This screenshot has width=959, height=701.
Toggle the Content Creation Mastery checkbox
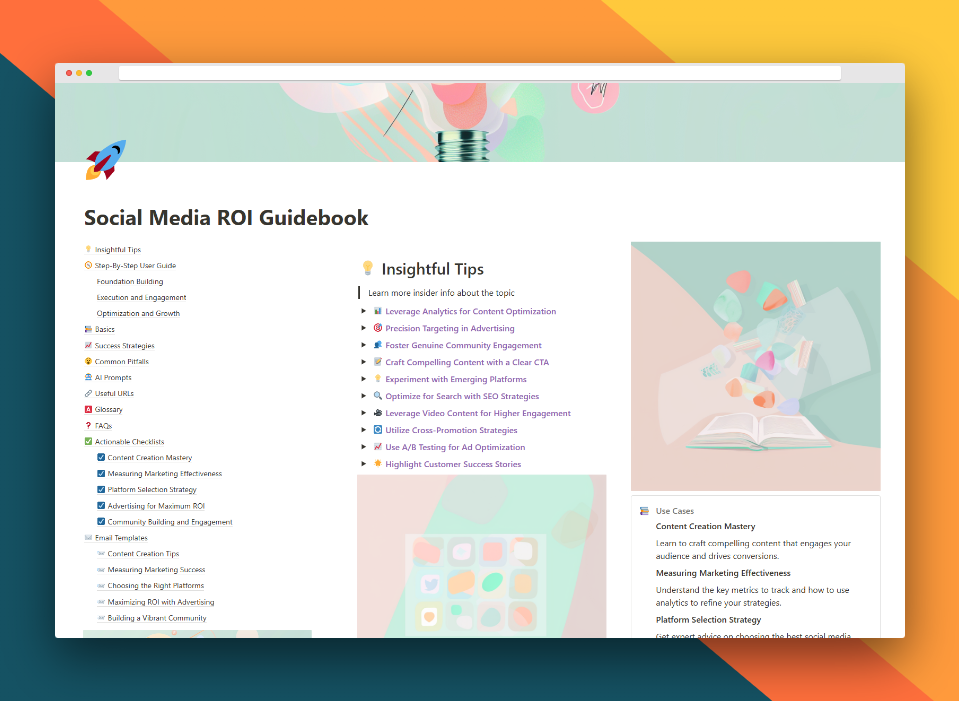click(x=101, y=457)
